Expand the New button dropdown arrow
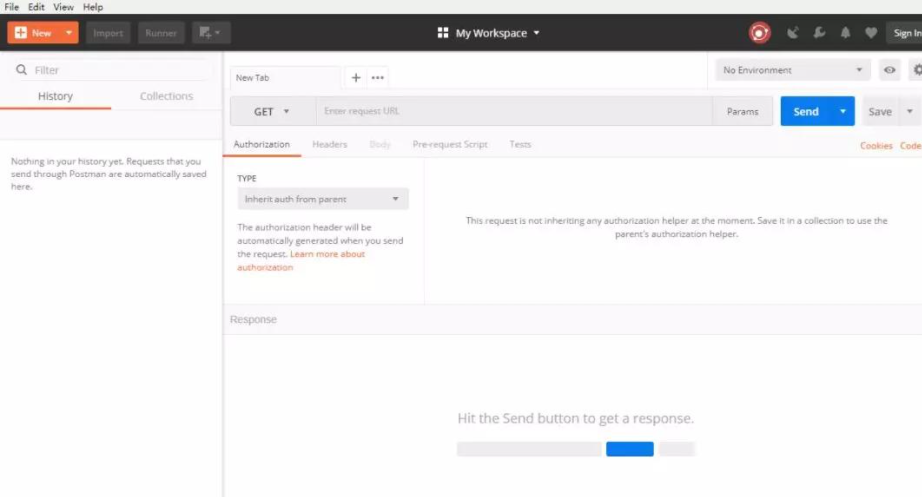The image size is (922, 497). point(69,33)
